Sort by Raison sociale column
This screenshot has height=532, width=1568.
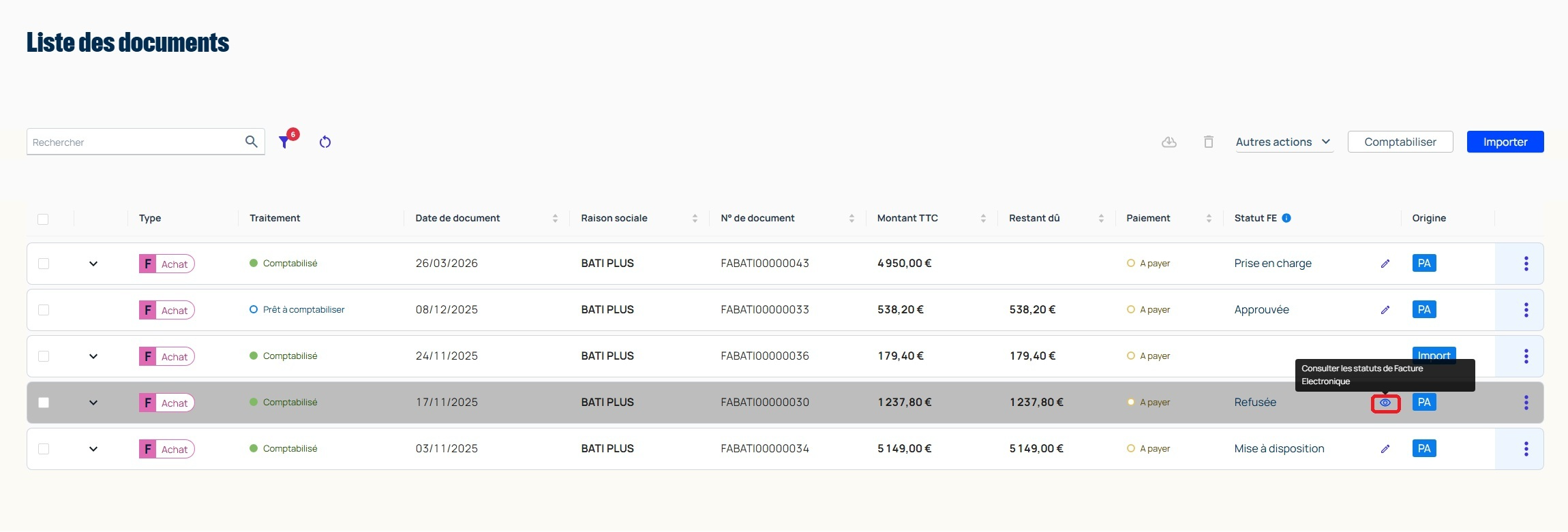coord(695,218)
